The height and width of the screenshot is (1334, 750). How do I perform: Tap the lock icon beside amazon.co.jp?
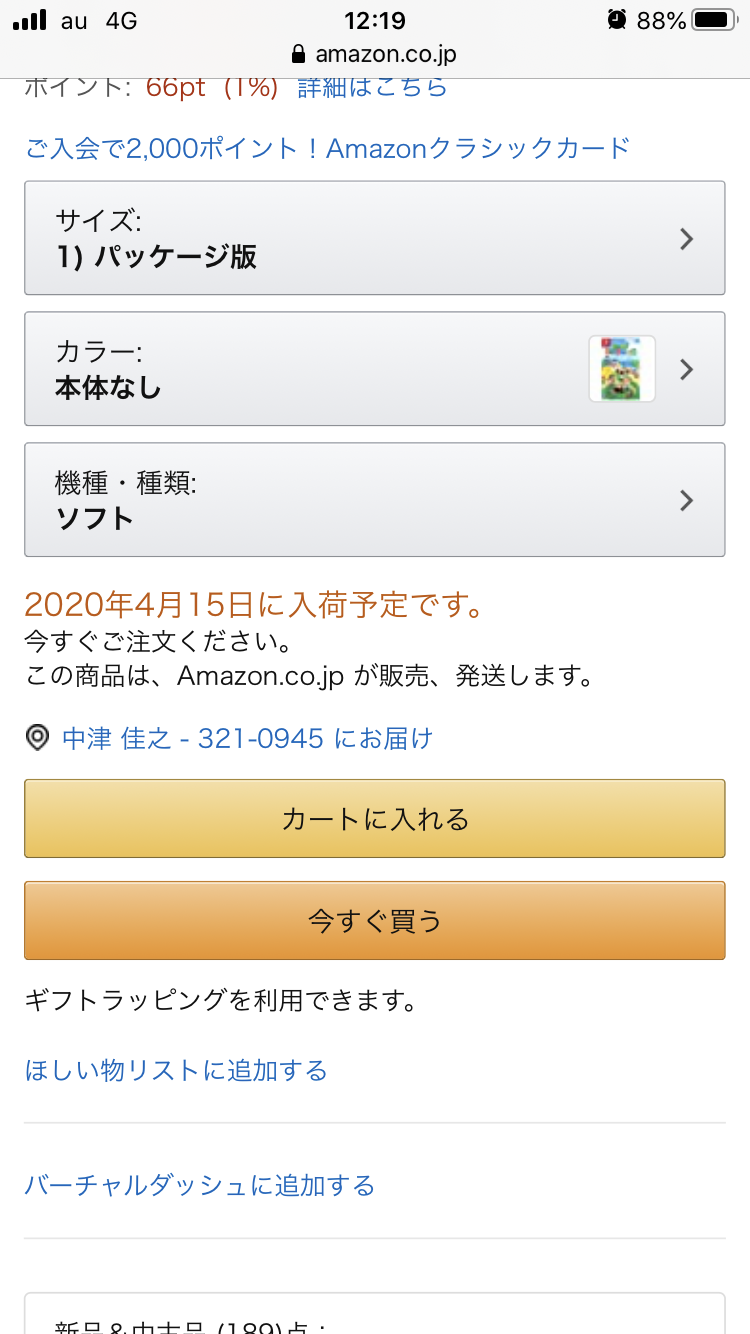[x=297, y=54]
